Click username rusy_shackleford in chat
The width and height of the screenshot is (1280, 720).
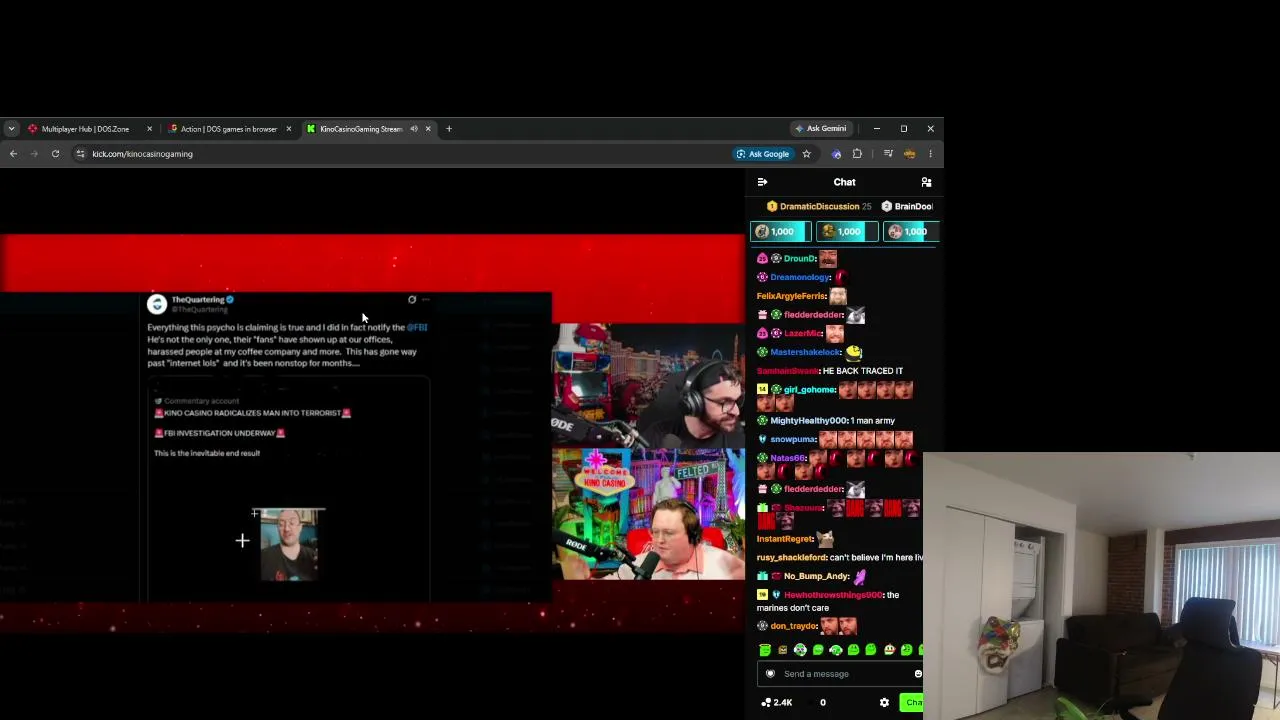[791, 558]
